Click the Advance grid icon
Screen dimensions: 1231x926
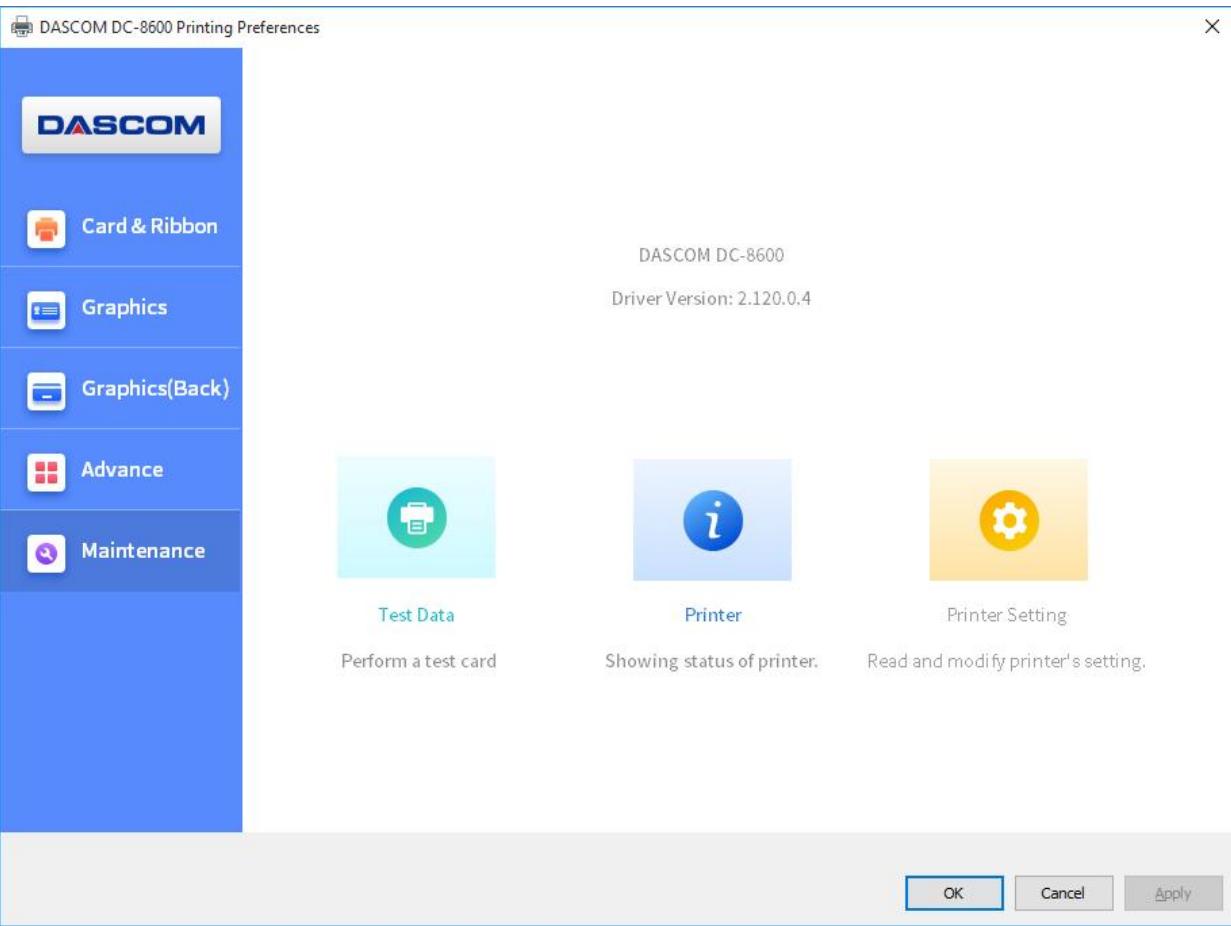pos(45,471)
